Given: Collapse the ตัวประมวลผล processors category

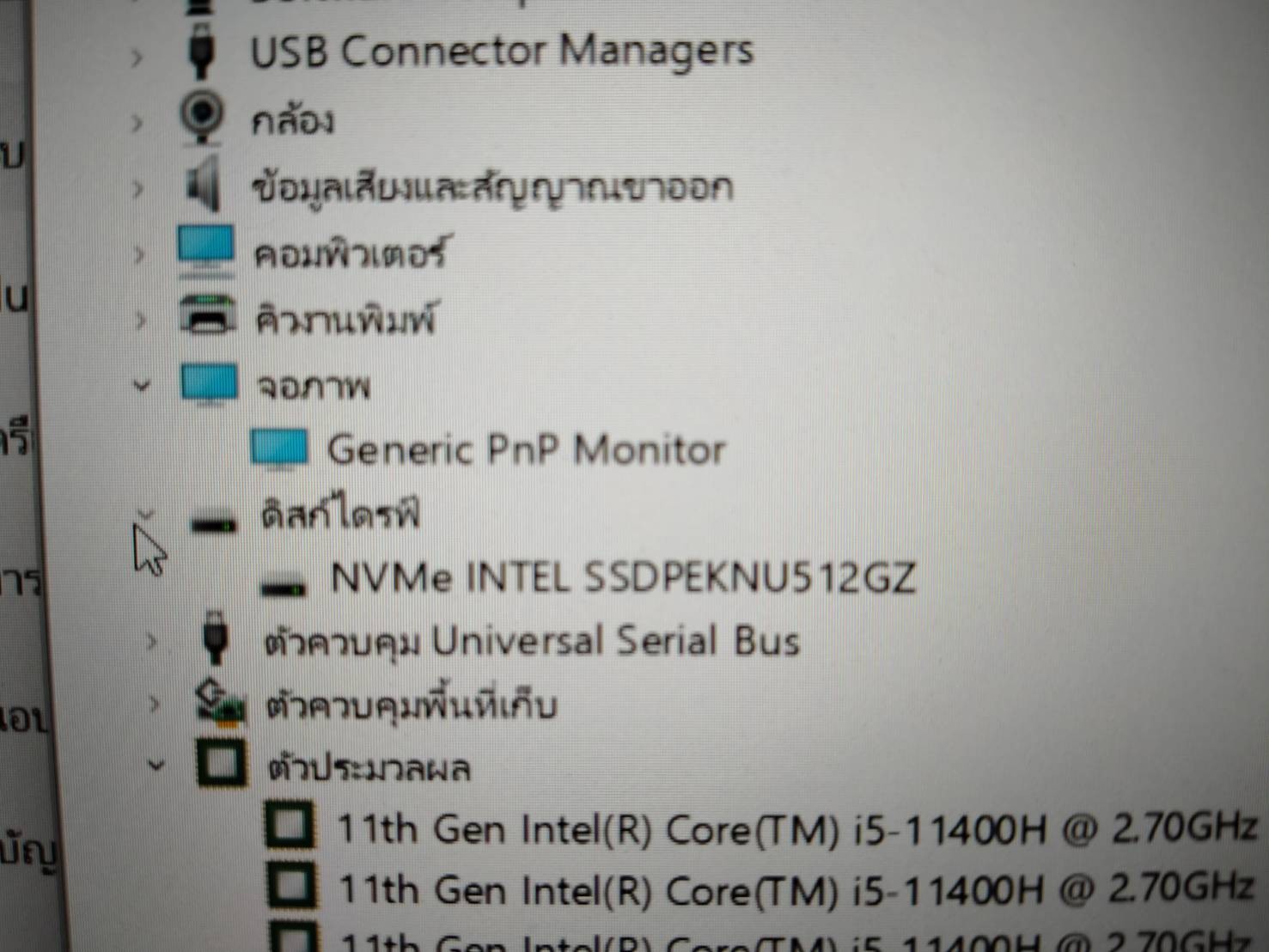Looking at the screenshot, I should (156, 764).
